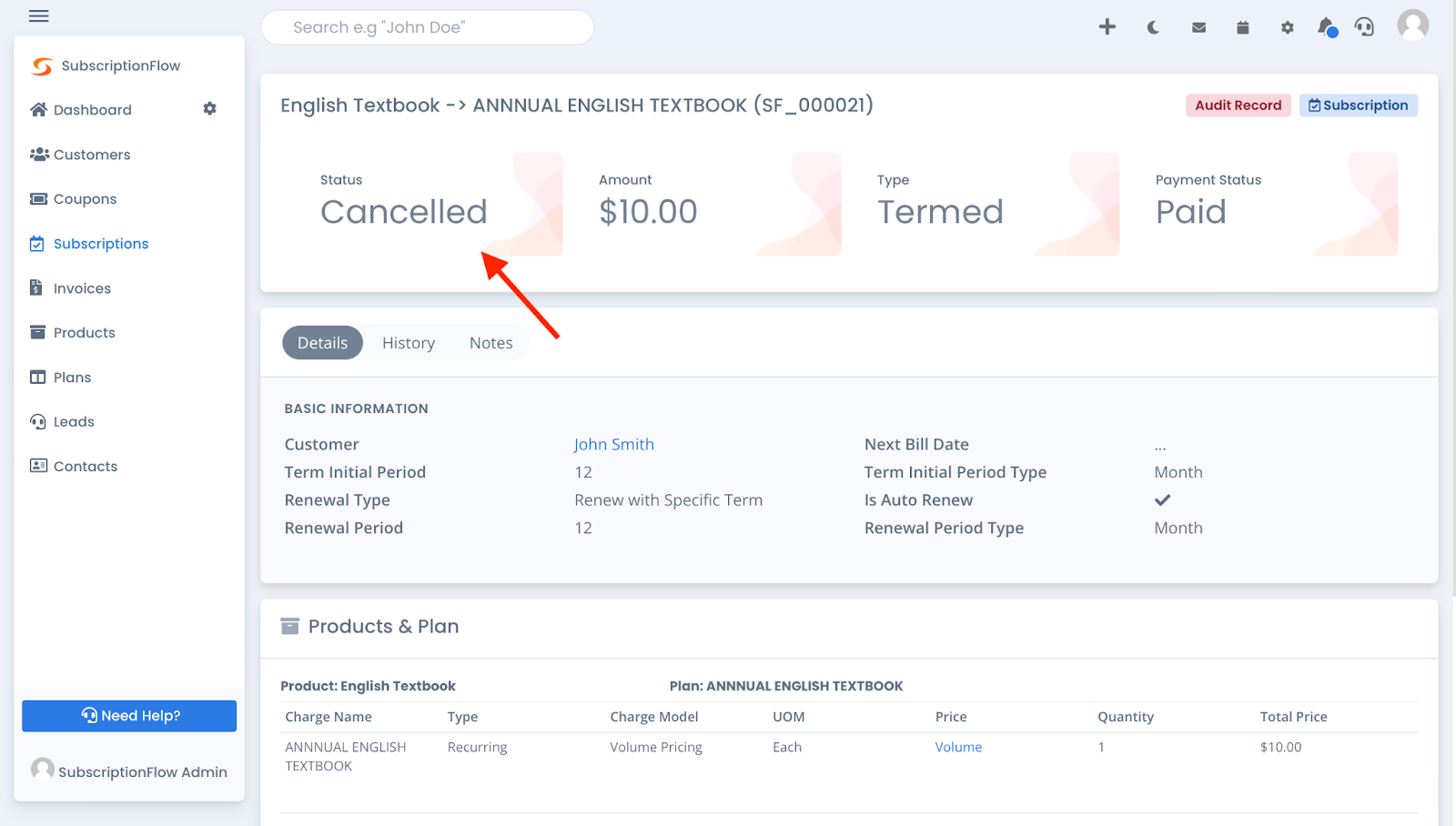Click the BASIC INFORMATION heading
The width and height of the screenshot is (1456, 826).
click(x=356, y=409)
